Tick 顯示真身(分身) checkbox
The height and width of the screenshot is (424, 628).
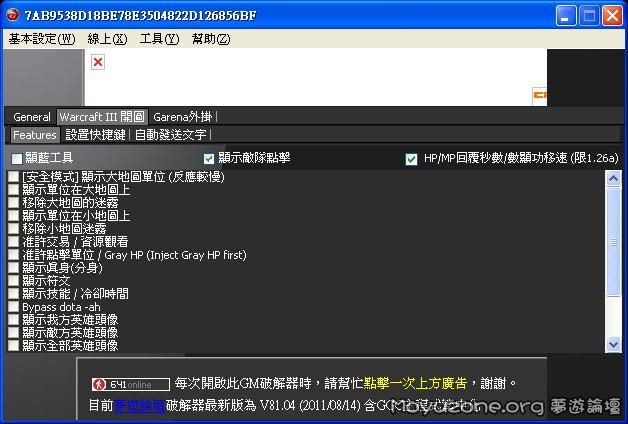[x=14, y=267]
